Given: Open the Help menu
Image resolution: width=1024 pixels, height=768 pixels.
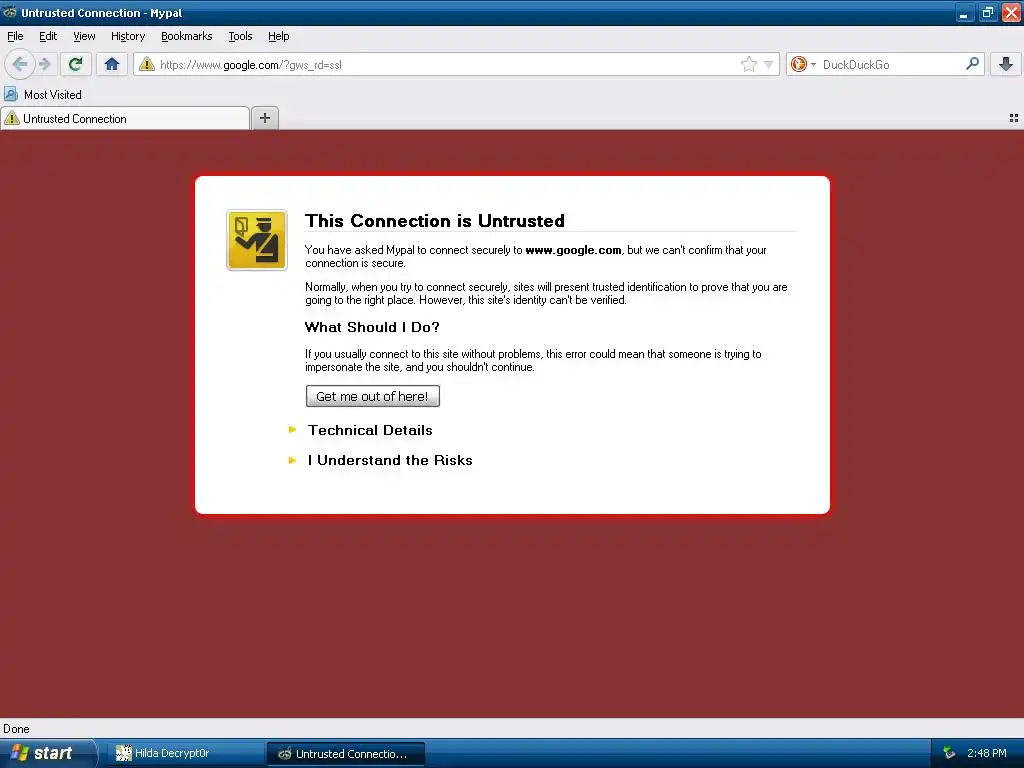Looking at the screenshot, I should pos(279,36).
